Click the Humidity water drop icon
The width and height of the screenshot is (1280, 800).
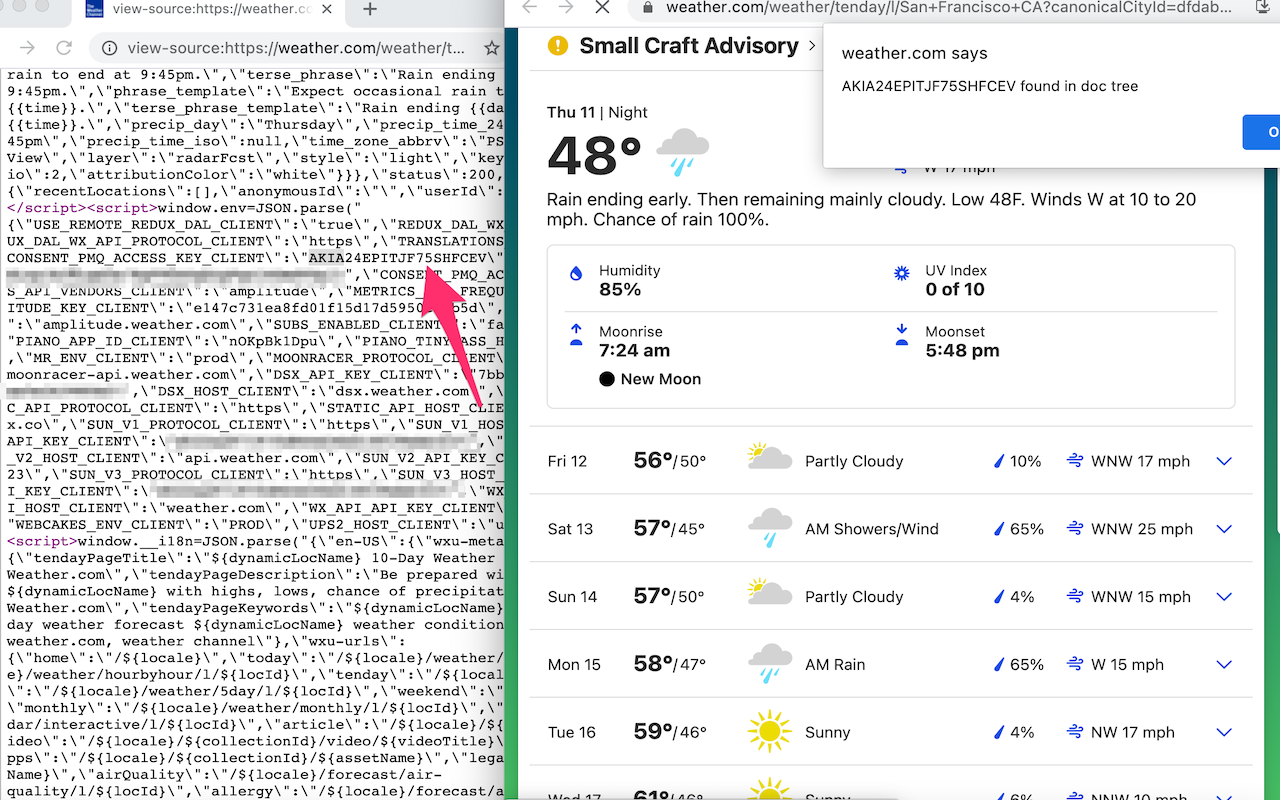pos(576,272)
